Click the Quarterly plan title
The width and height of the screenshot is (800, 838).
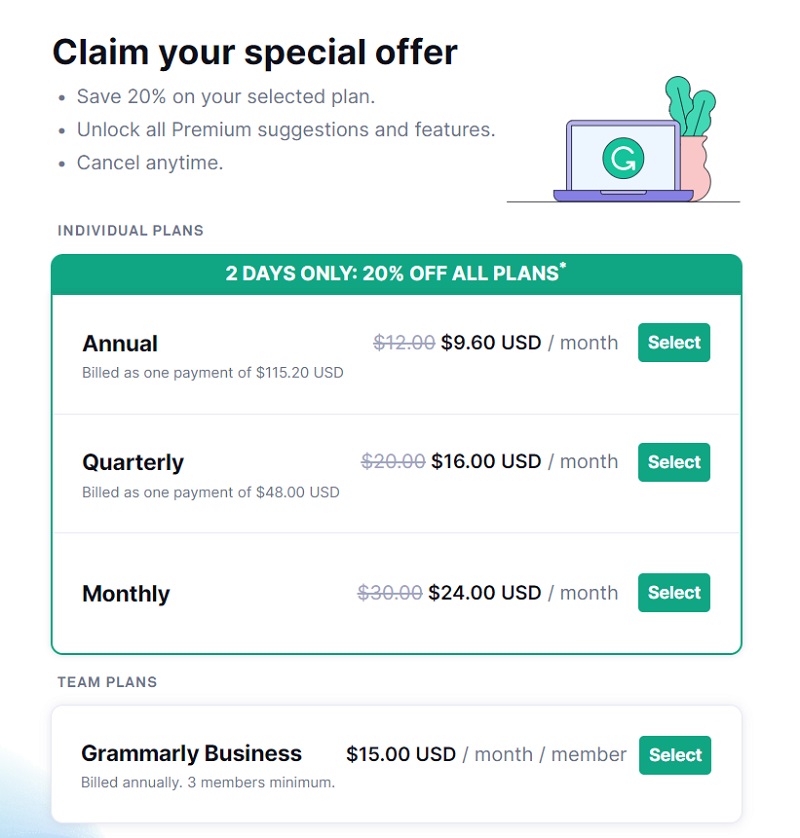tap(133, 463)
